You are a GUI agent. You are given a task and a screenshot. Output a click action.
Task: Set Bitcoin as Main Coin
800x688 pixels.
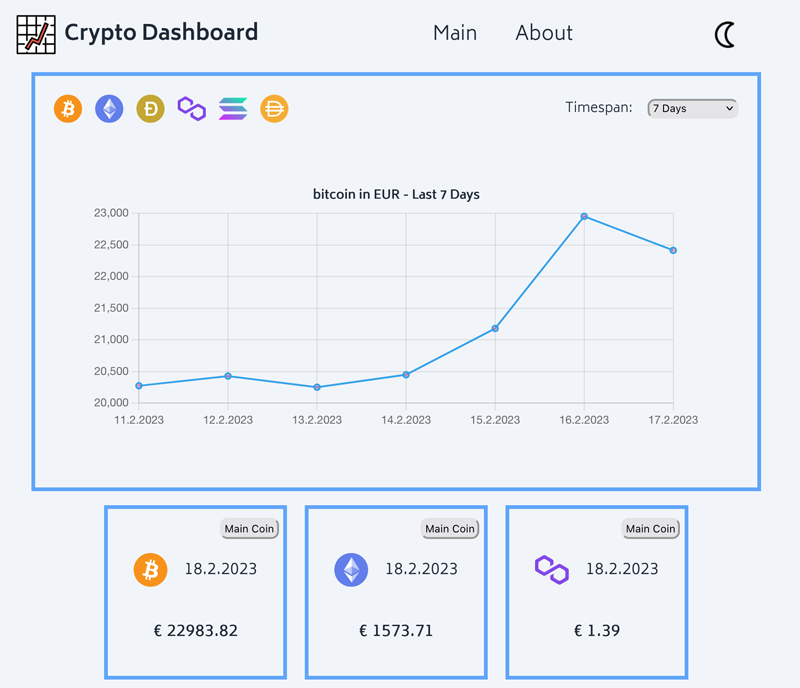(x=249, y=528)
